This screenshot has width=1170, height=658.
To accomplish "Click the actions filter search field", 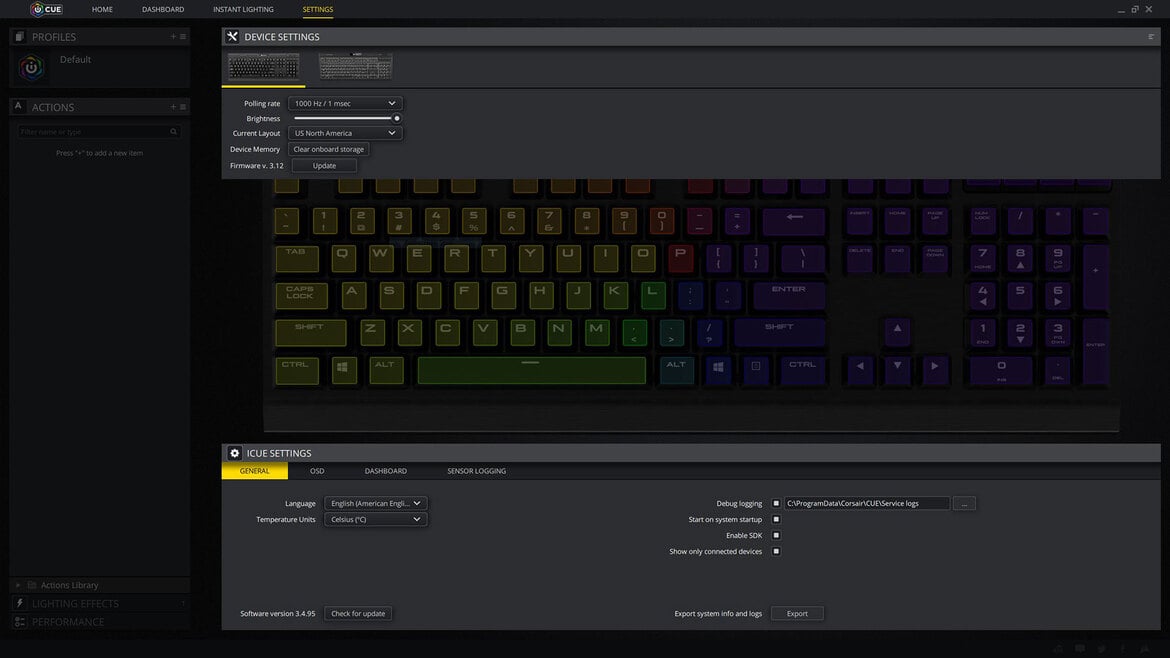I will click(x=98, y=131).
